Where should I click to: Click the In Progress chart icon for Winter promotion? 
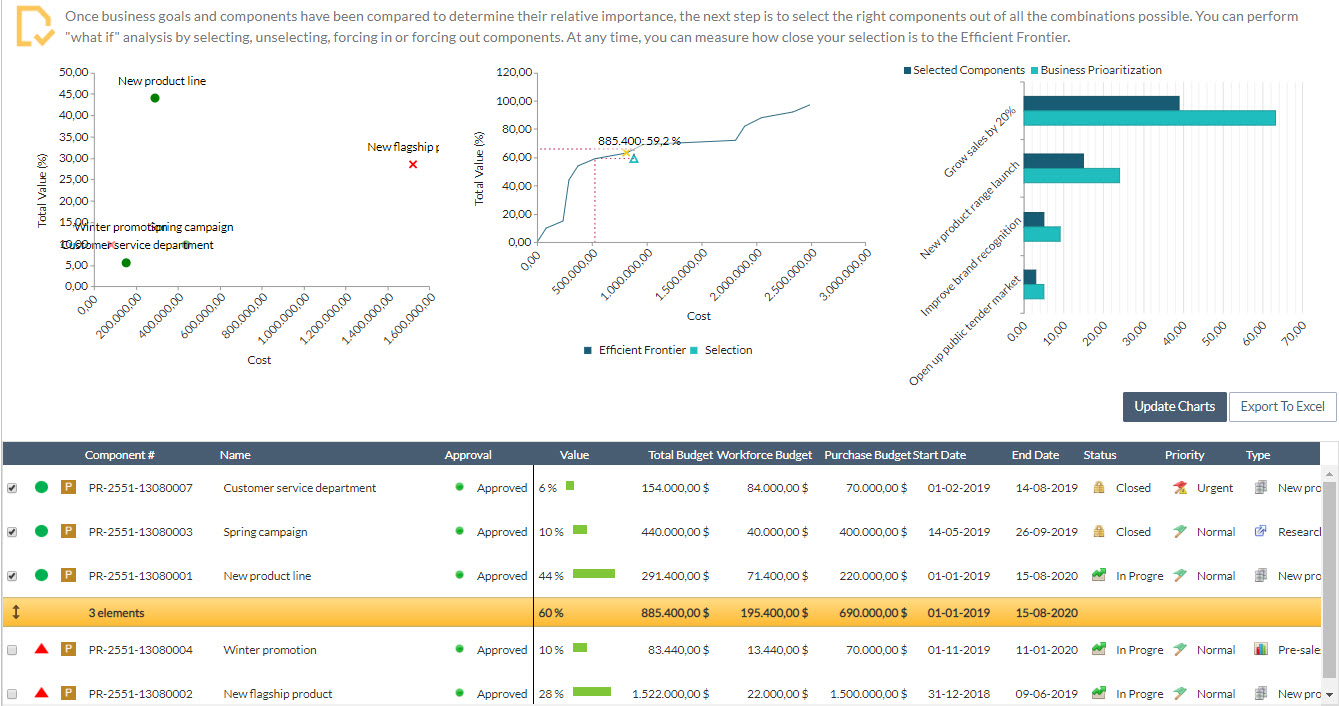(1099, 650)
